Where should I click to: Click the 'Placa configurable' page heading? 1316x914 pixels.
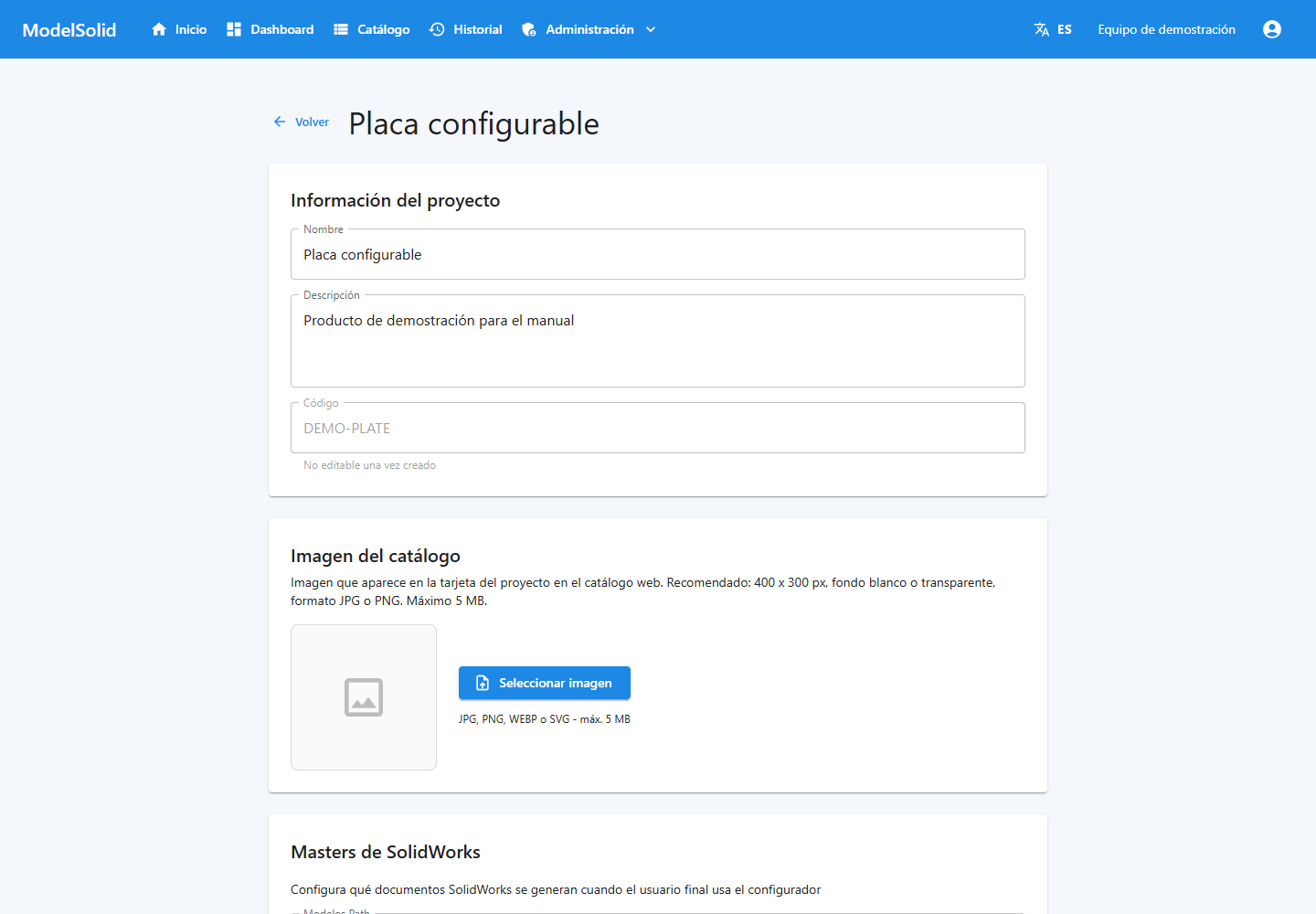474,123
